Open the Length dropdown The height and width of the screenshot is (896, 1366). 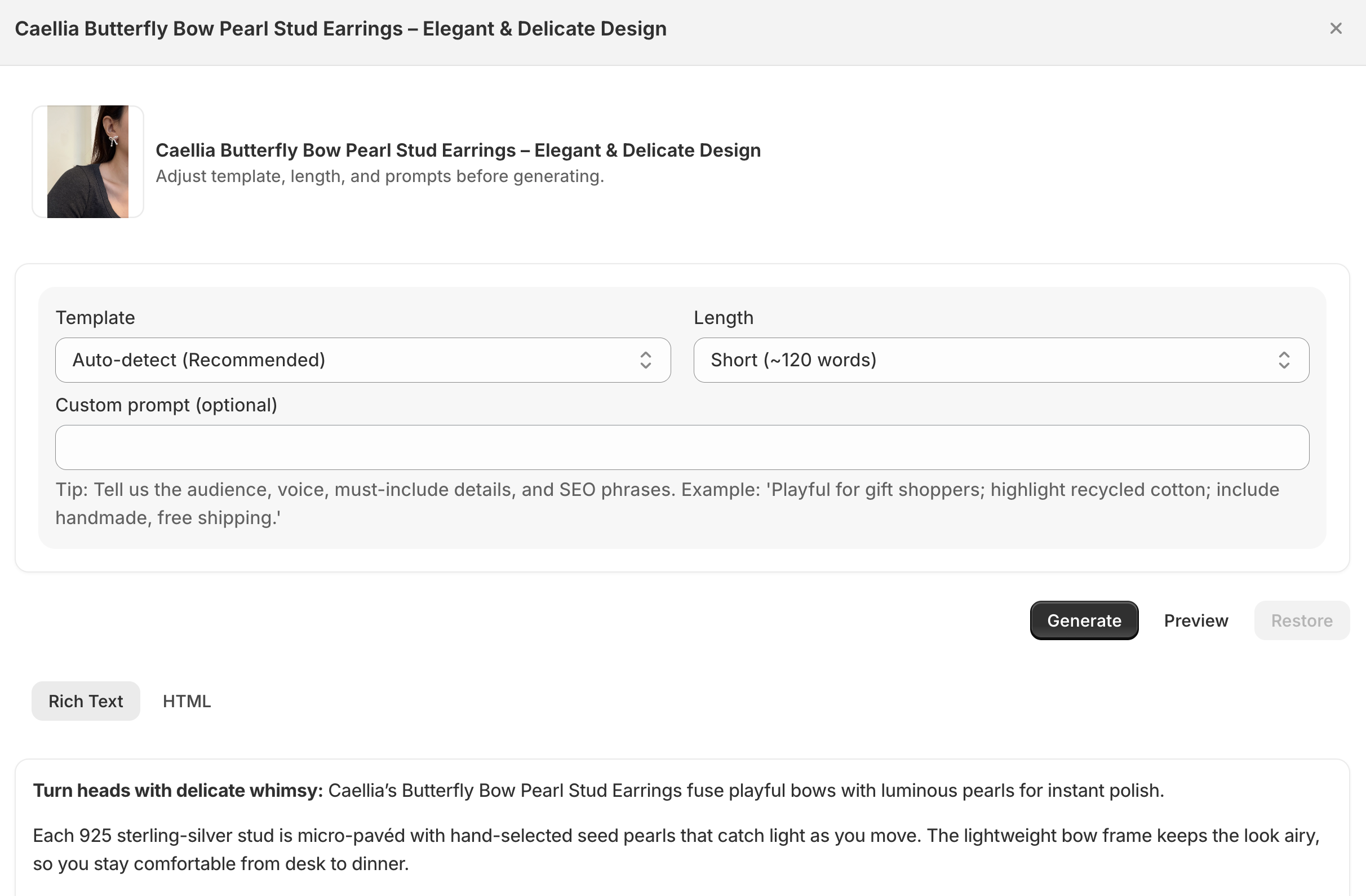point(1001,360)
